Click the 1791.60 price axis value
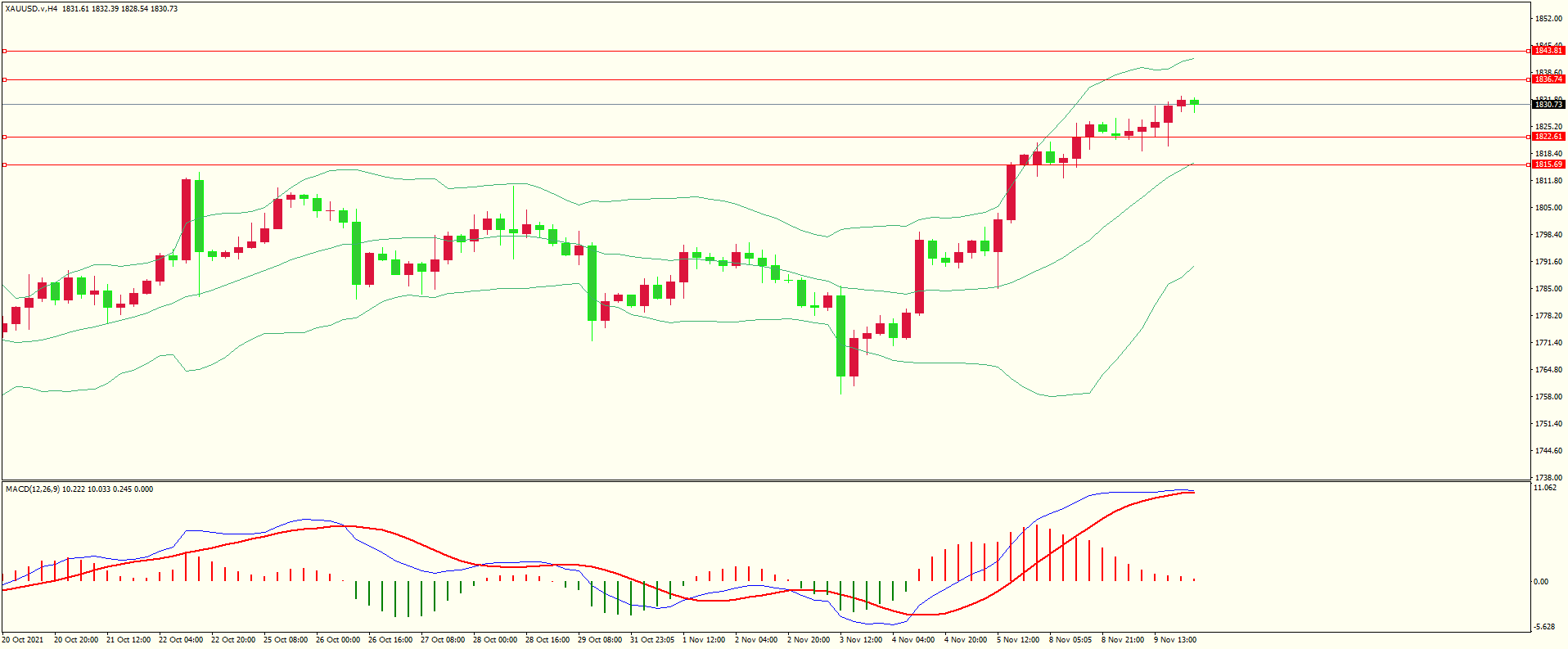This screenshot has width=1568, height=649. point(1548,262)
